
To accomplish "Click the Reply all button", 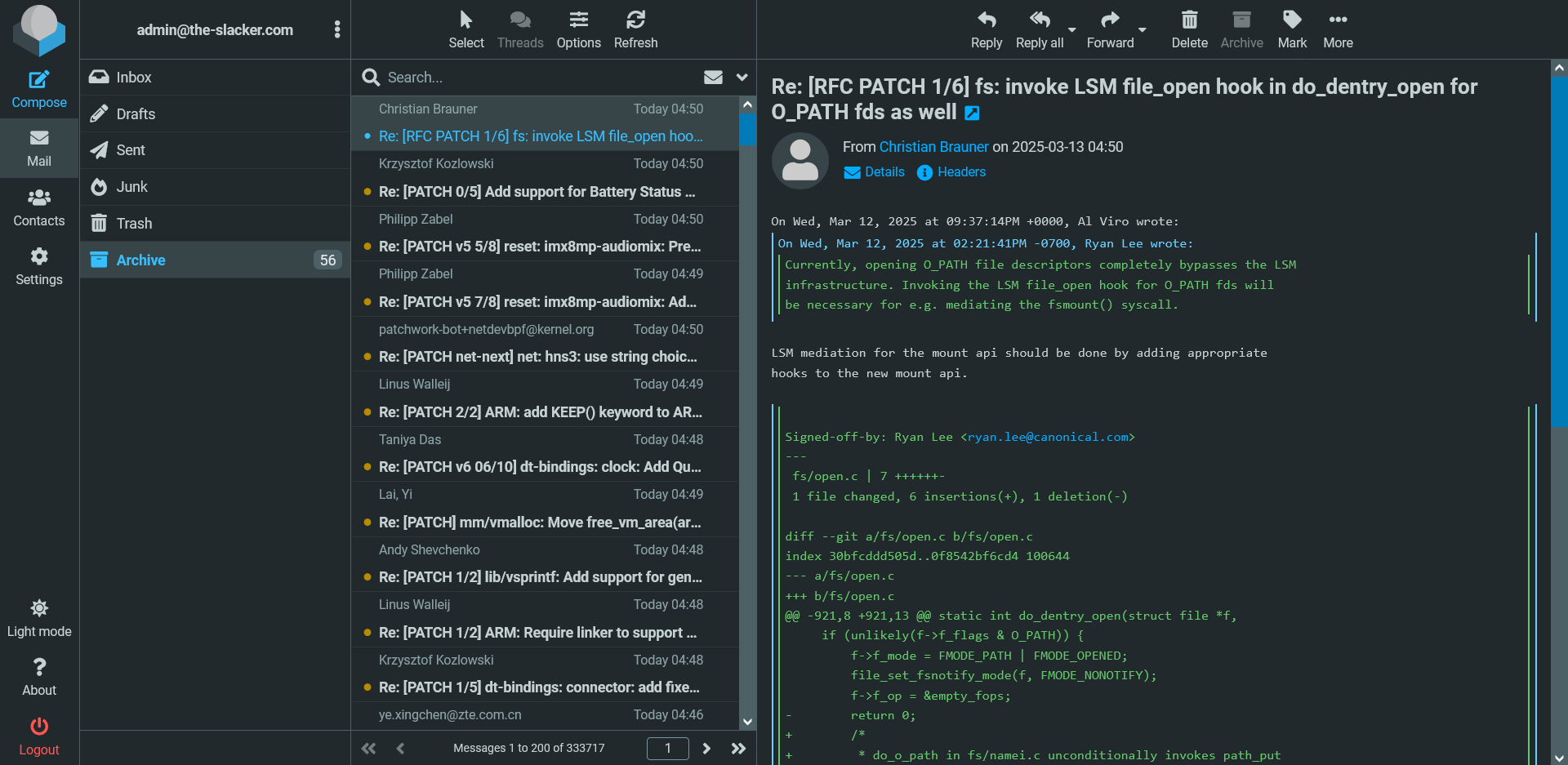I will click(1040, 29).
